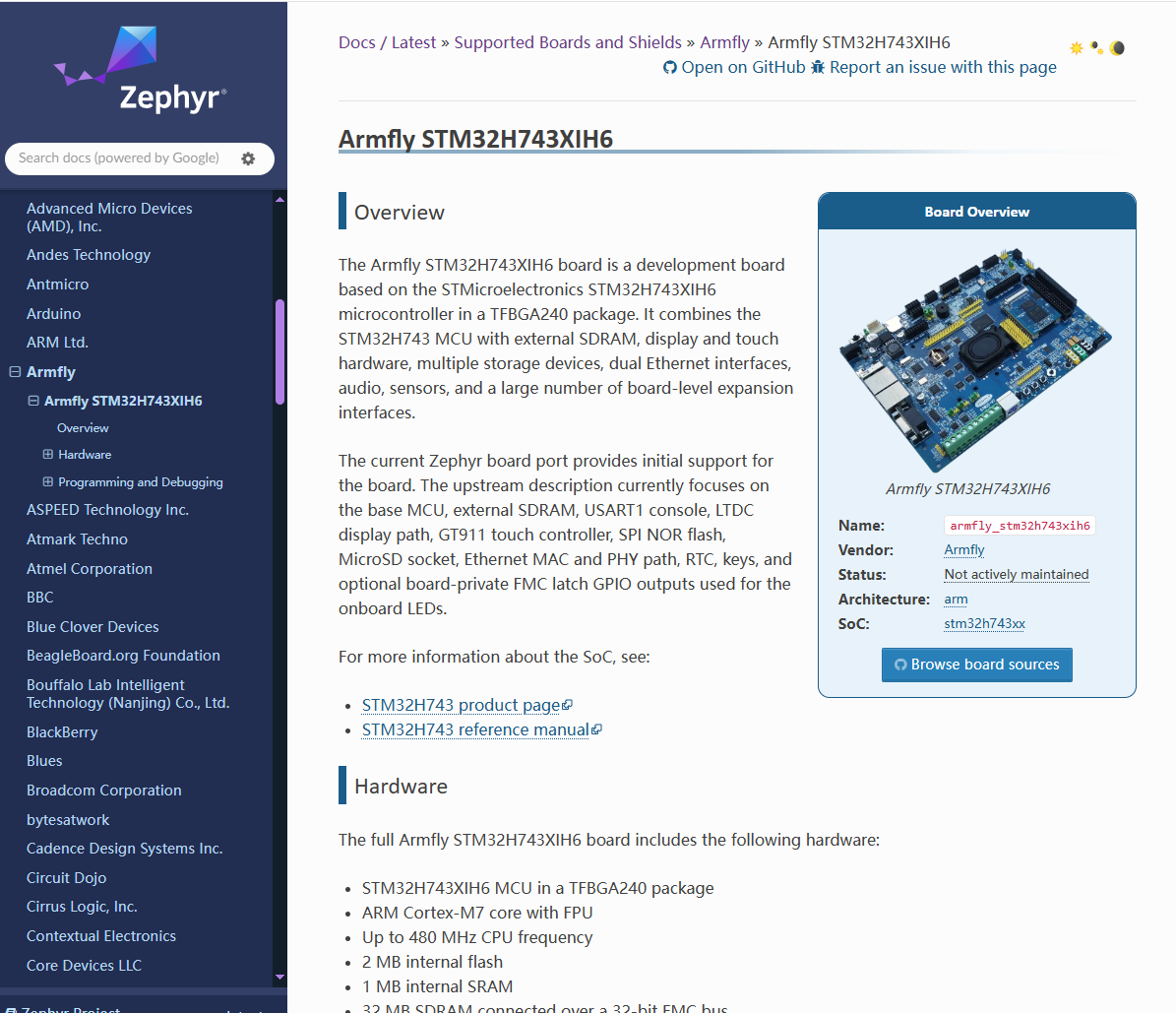The image size is (1176, 1013).
Task: Expand Programming and Debugging sidebar node
Action: pyautogui.click(x=48, y=481)
